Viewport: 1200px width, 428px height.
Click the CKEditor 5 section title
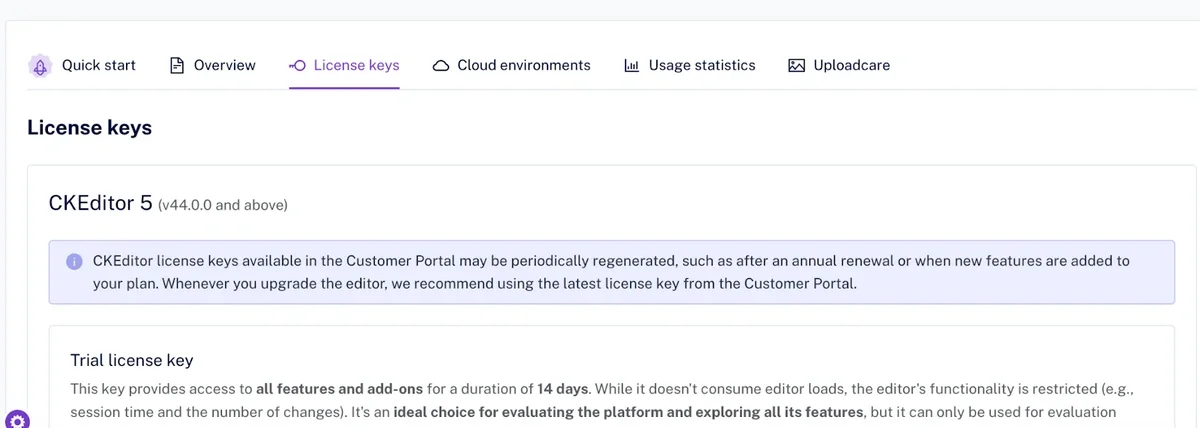tap(100, 204)
